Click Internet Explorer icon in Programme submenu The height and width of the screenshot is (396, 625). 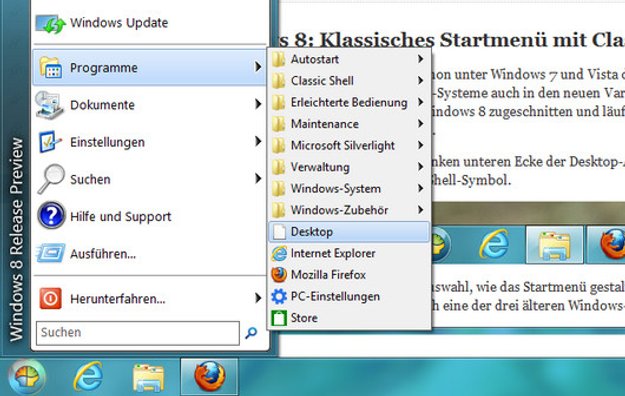pyautogui.click(x=279, y=253)
